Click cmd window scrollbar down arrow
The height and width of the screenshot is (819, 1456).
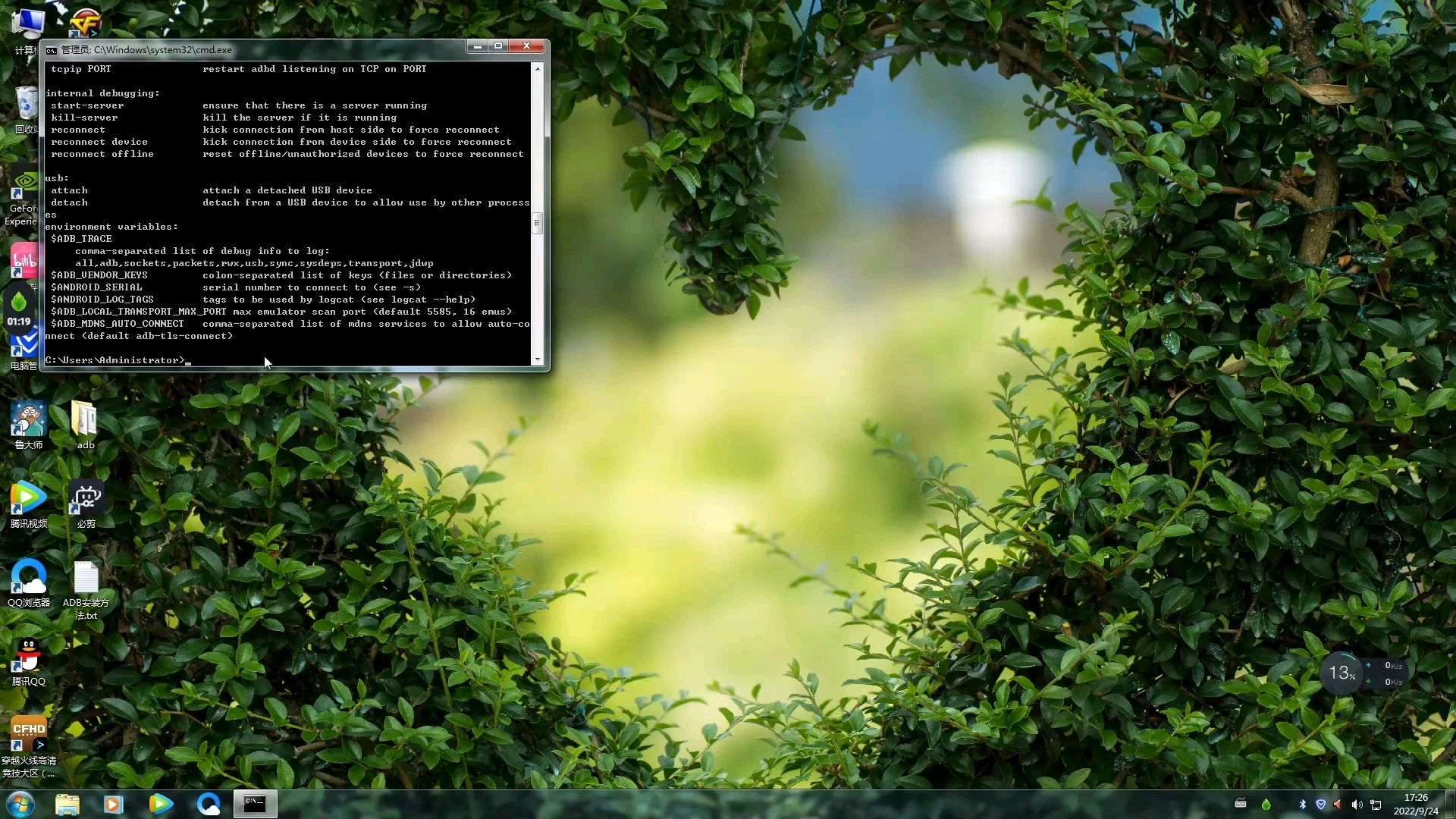[538, 359]
